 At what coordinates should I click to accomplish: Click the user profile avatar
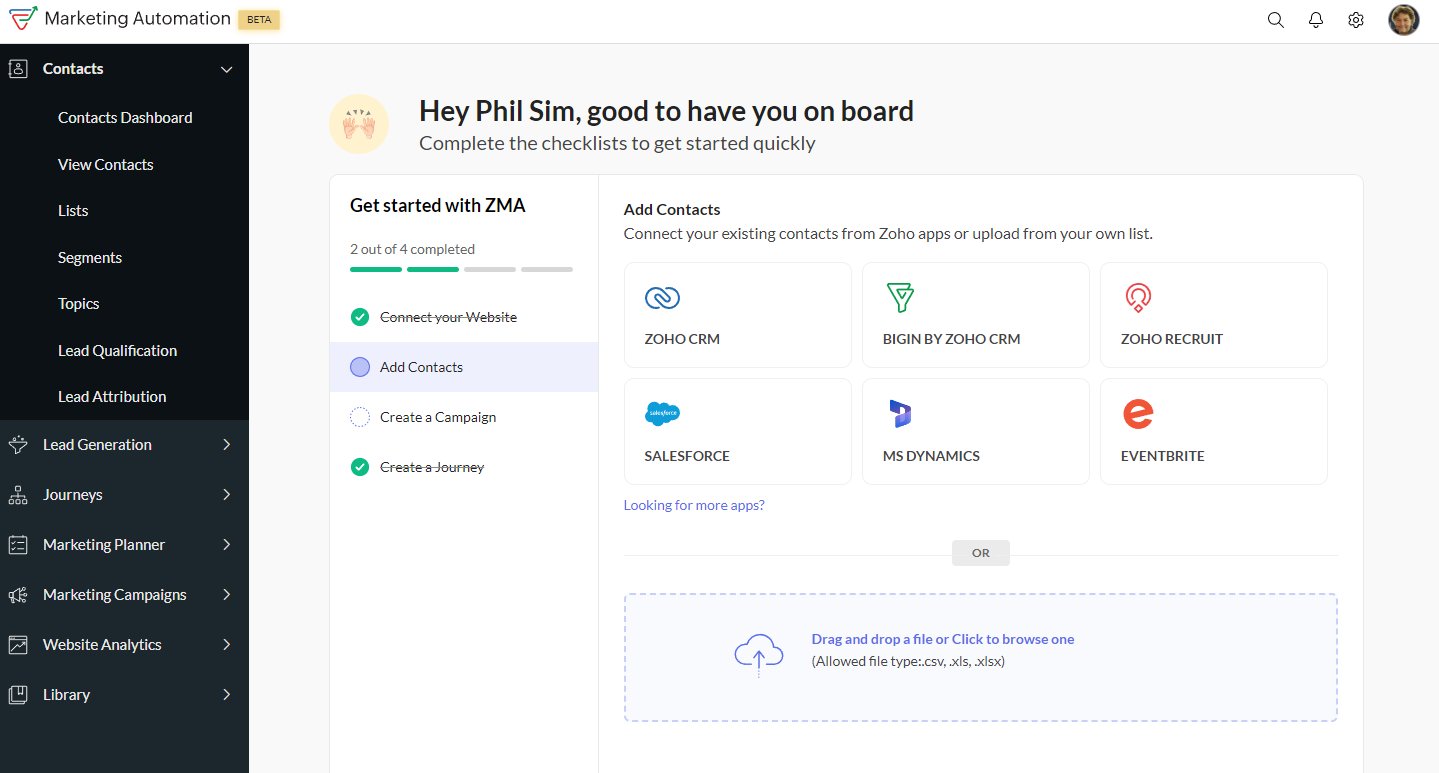click(1404, 20)
